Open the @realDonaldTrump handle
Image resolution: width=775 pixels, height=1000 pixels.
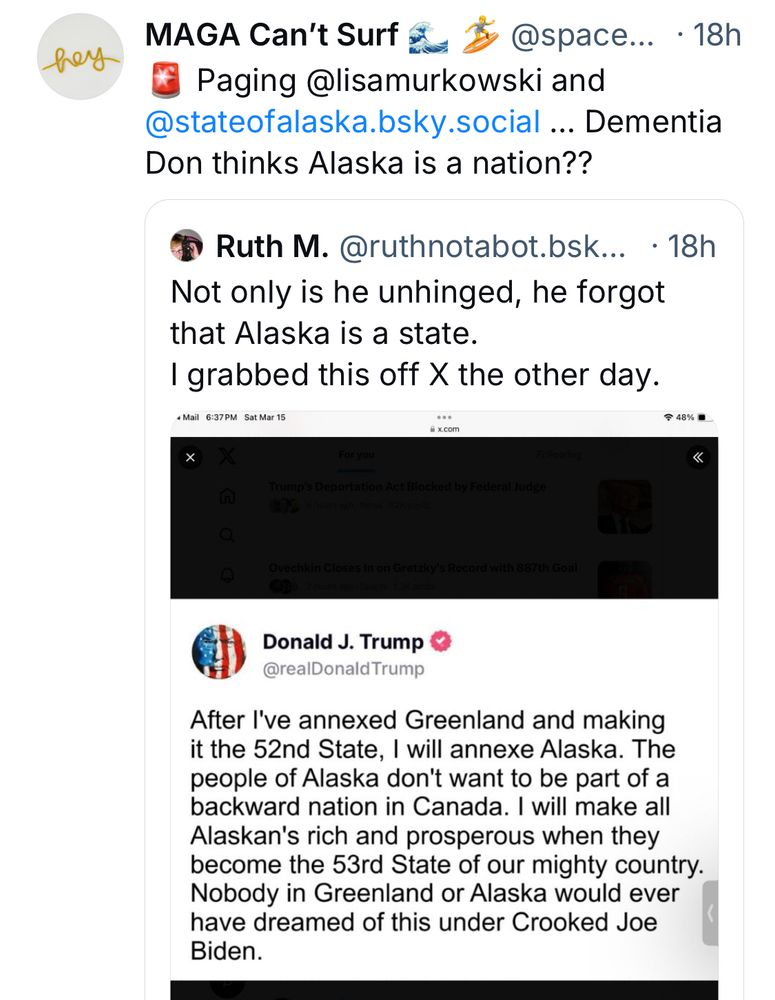click(x=343, y=669)
